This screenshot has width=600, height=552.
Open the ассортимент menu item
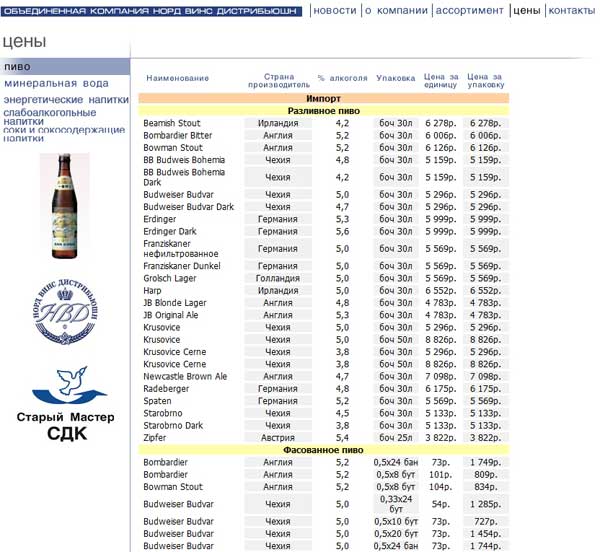pyautogui.click(x=470, y=11)
